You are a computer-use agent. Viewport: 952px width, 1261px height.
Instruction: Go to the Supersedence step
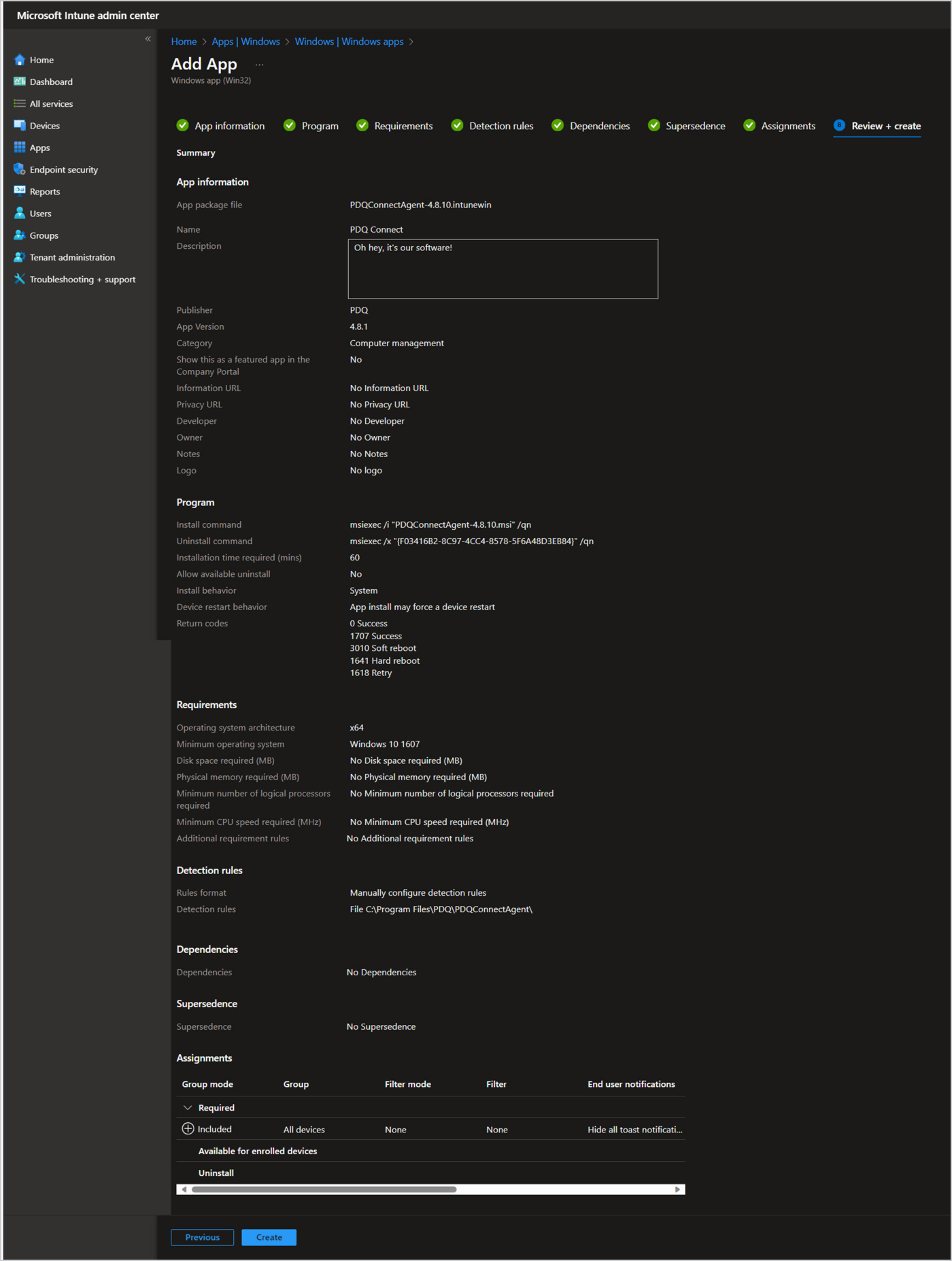696,126
